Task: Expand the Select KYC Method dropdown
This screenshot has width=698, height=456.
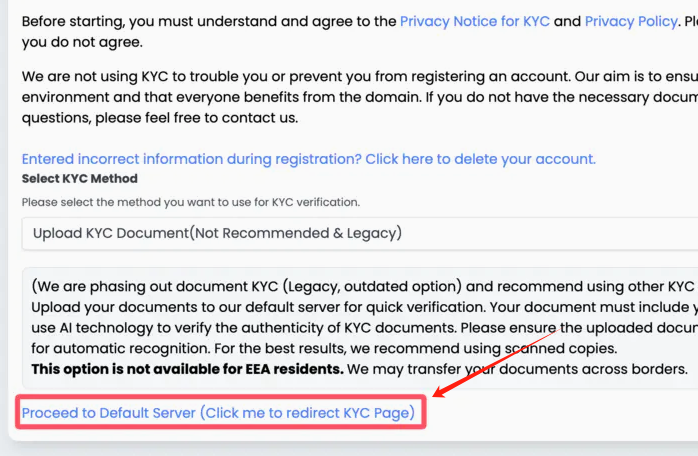Action: coord(360,233)
